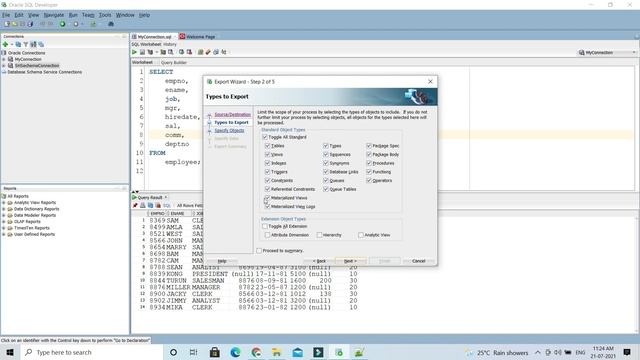Uncheck the Materialized View Logs checkbox

pos(267,207)
